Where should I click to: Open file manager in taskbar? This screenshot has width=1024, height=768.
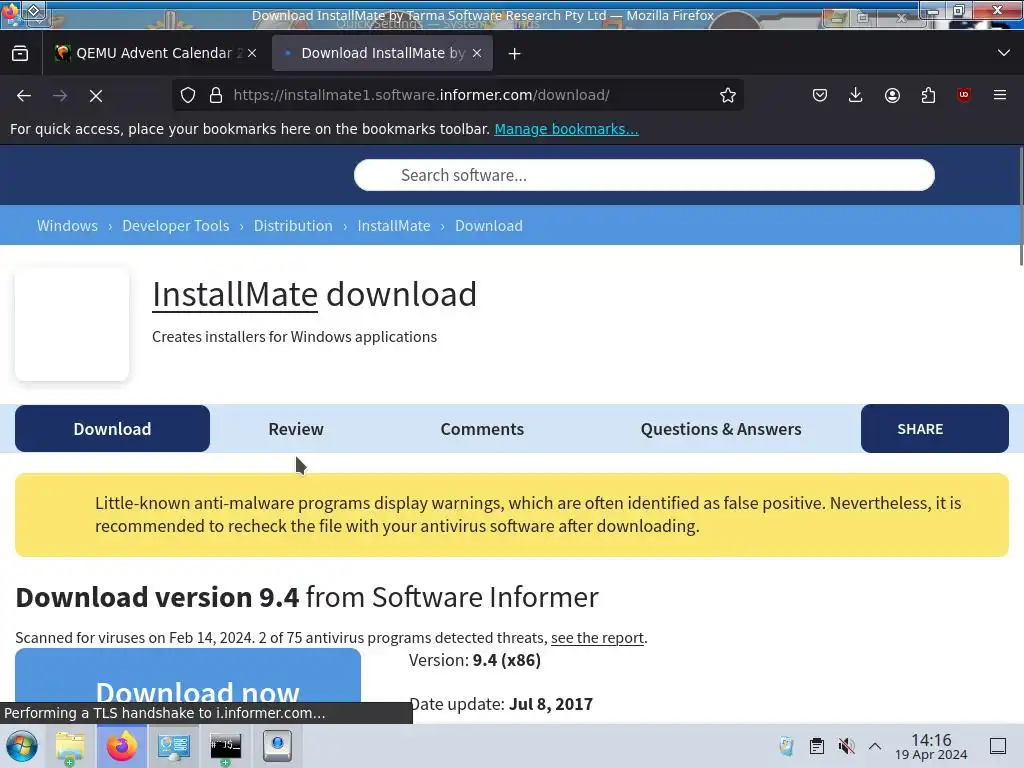coord(70,746)
